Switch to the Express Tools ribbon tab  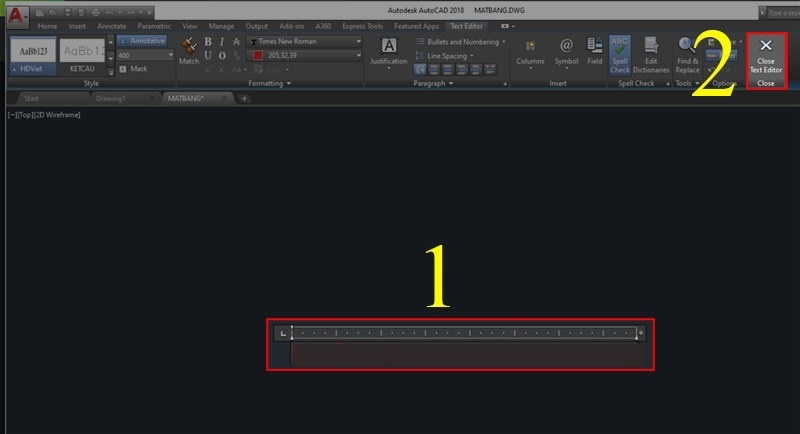point(362,26)
